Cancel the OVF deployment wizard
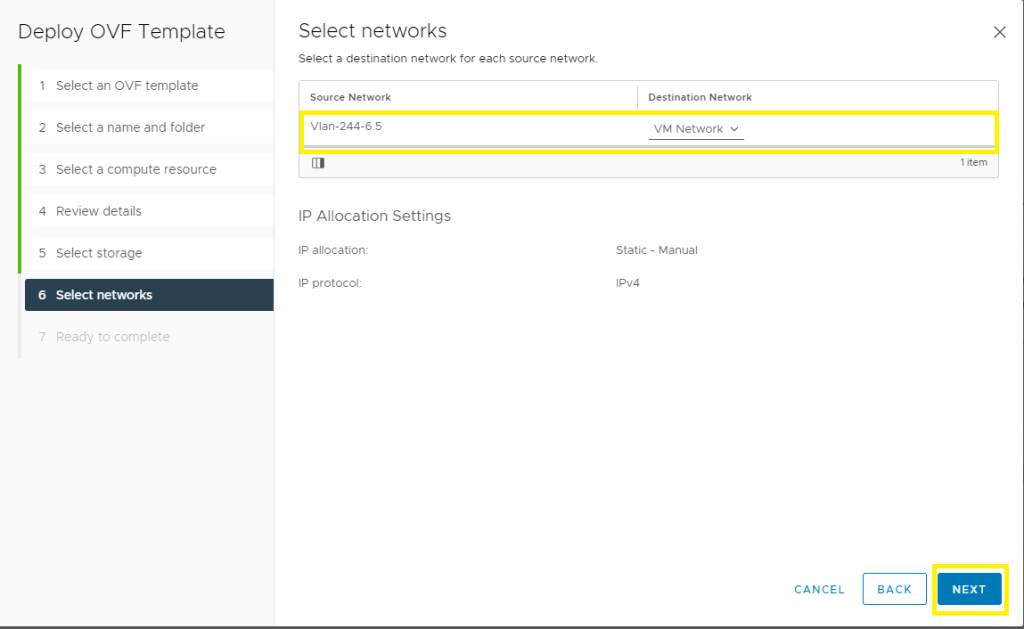The width and height of the screenshot is (1024, 629). coord(819,590)
